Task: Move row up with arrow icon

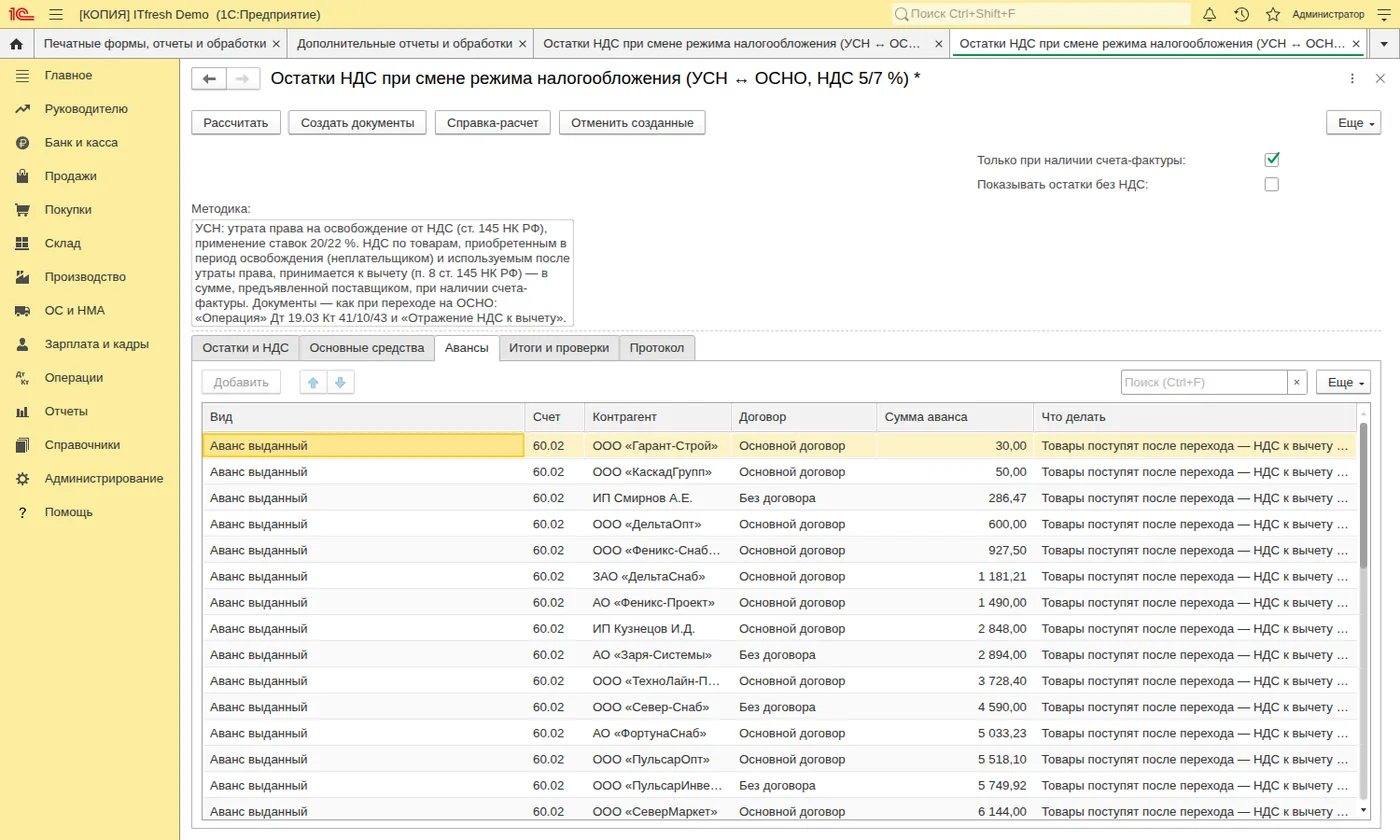Action: point(313,382)
